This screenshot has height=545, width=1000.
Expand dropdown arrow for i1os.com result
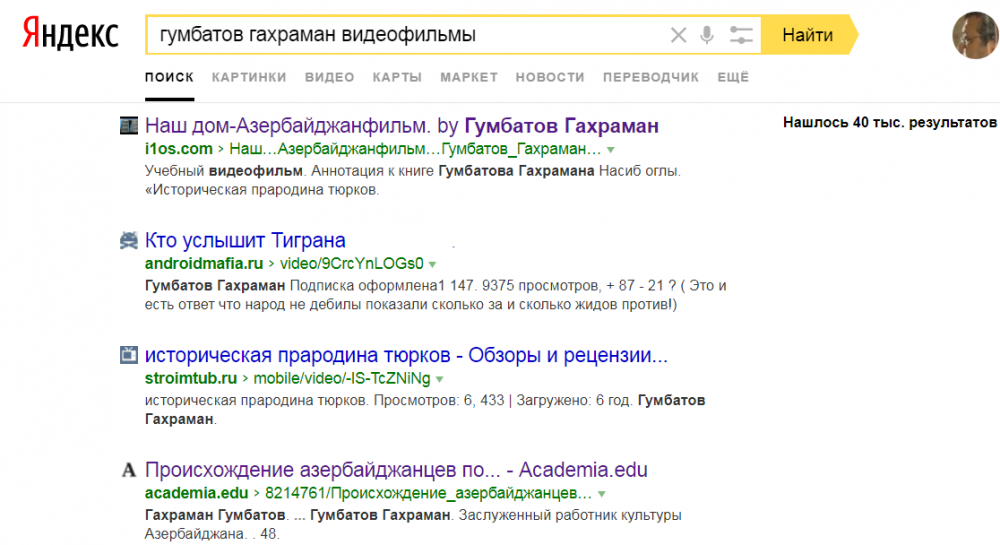[611, 150]
